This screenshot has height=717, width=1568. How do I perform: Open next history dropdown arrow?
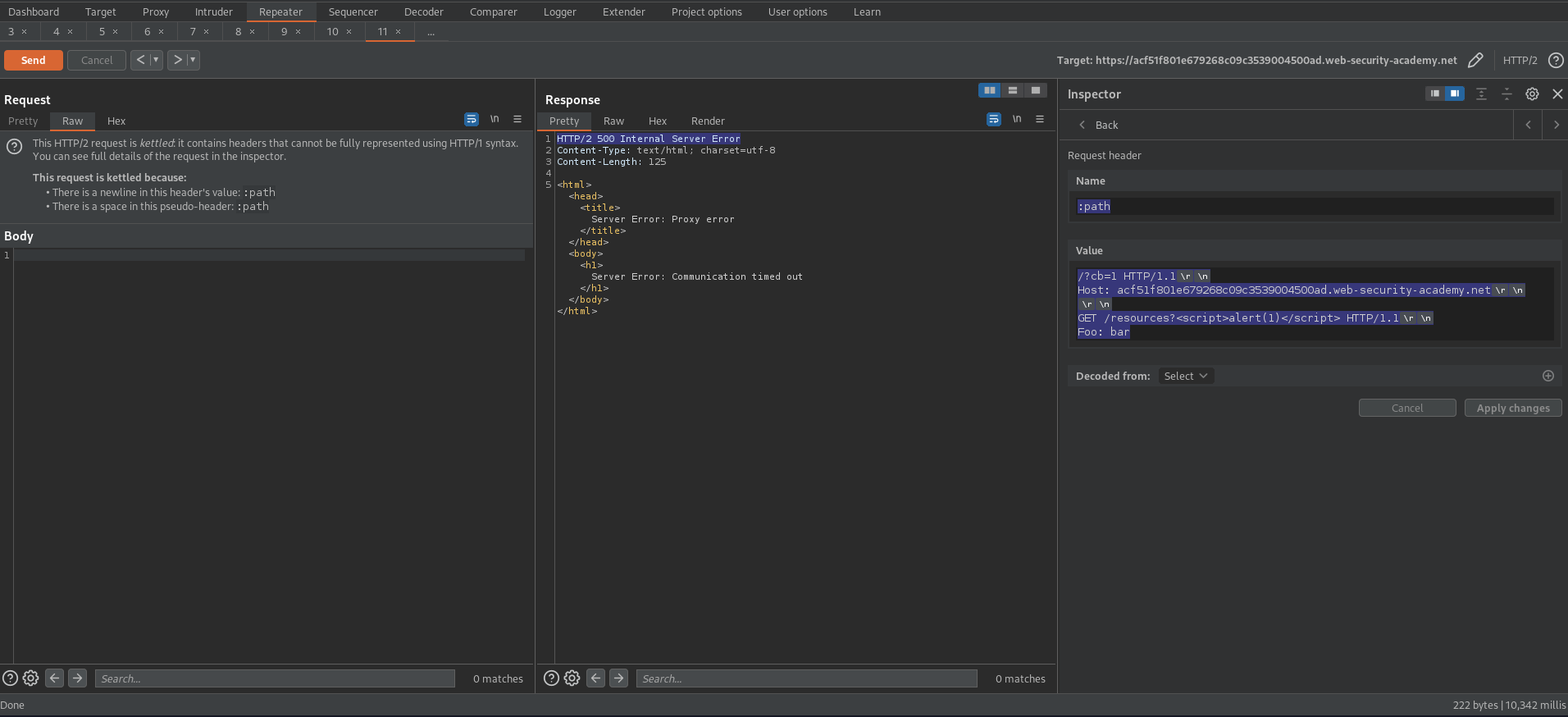[x=193, y=60]
